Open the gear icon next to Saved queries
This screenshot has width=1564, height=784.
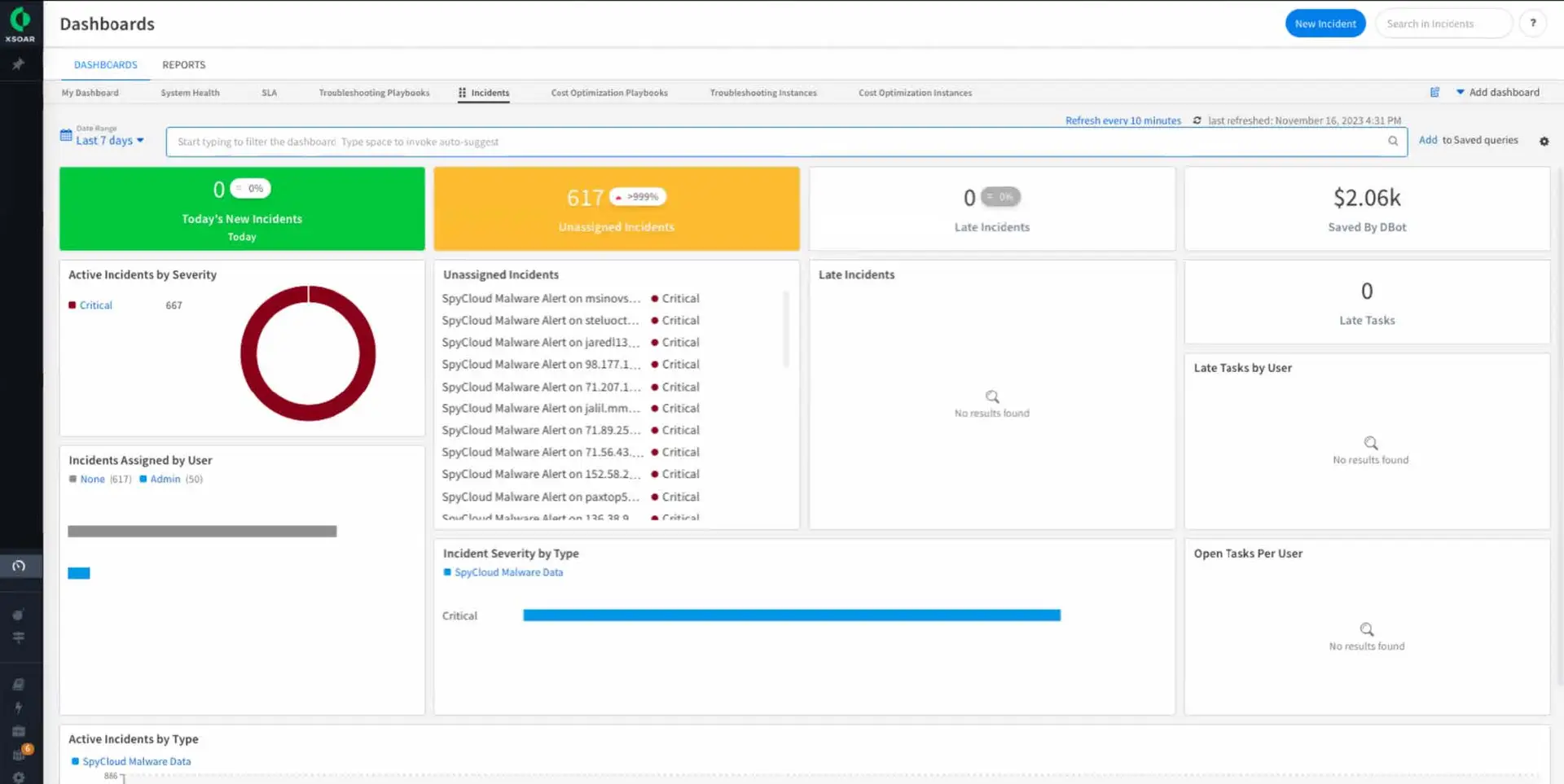[1544, 141]
